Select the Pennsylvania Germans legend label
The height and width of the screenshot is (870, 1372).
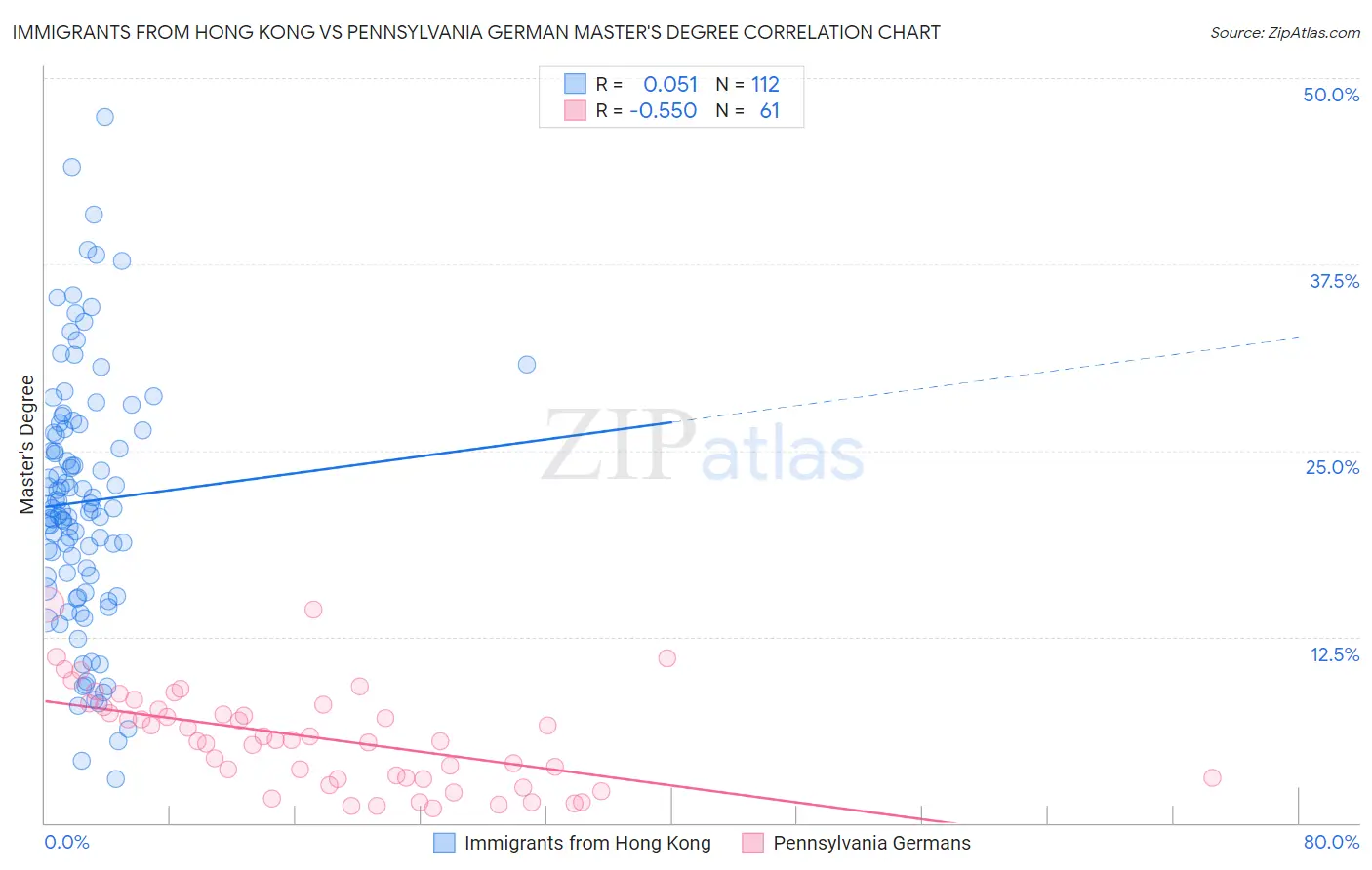[872, 843]
